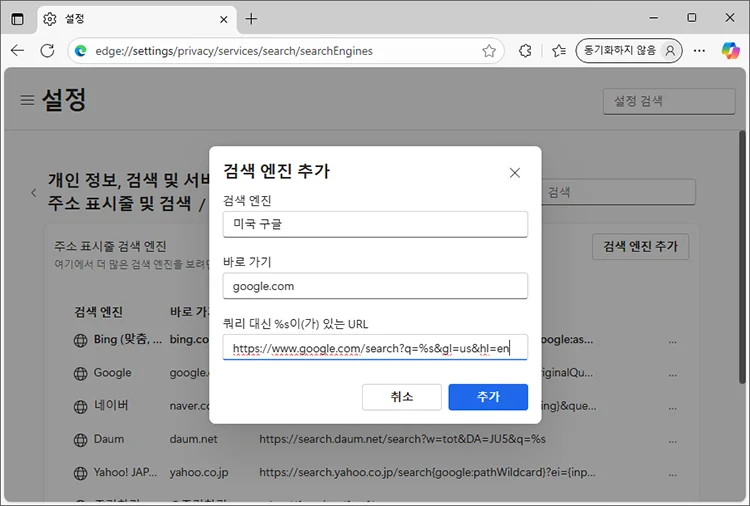Click the 네이버 engine name
750x506 pixels.
(x=111, y=406)
